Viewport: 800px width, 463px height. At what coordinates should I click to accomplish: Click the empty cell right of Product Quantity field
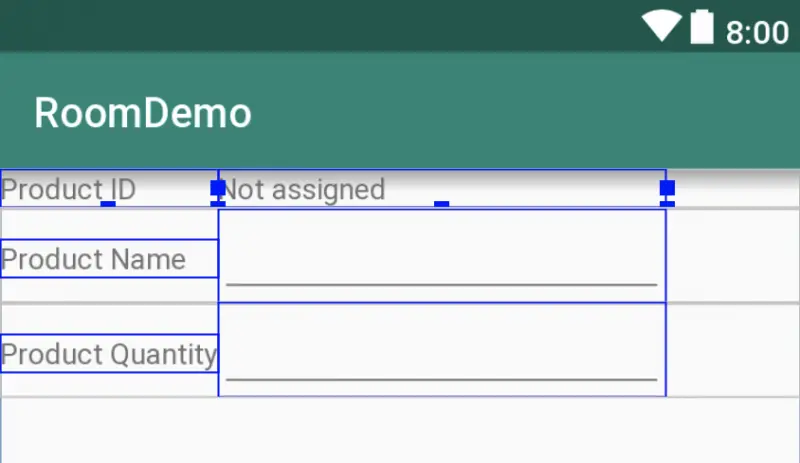[x=732, y=350]
